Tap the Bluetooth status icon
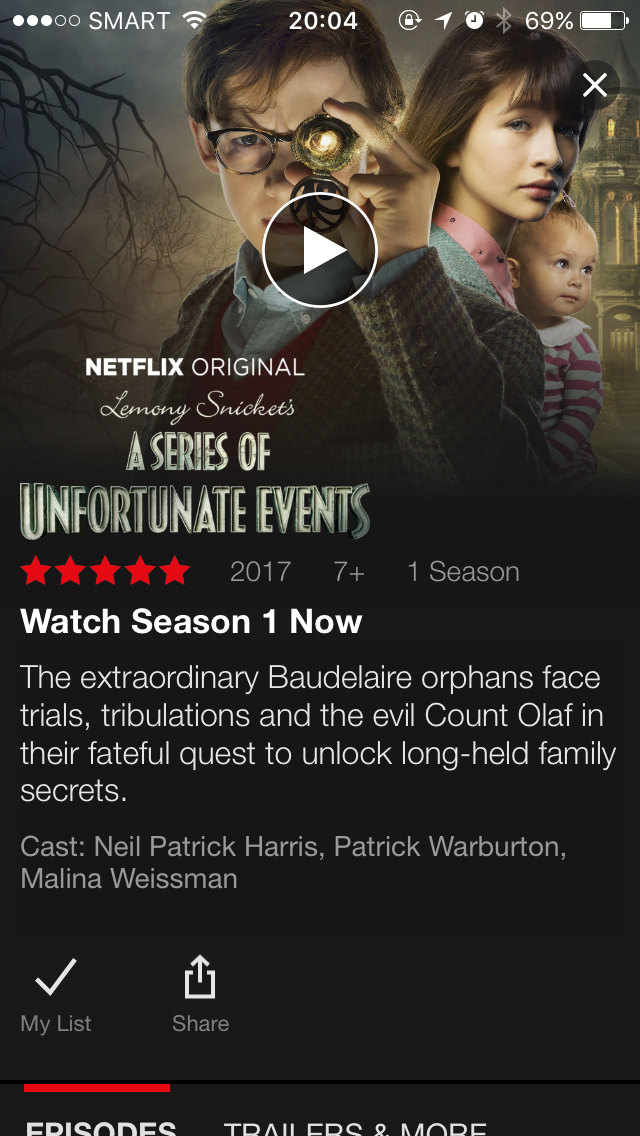 pos(503,20)
